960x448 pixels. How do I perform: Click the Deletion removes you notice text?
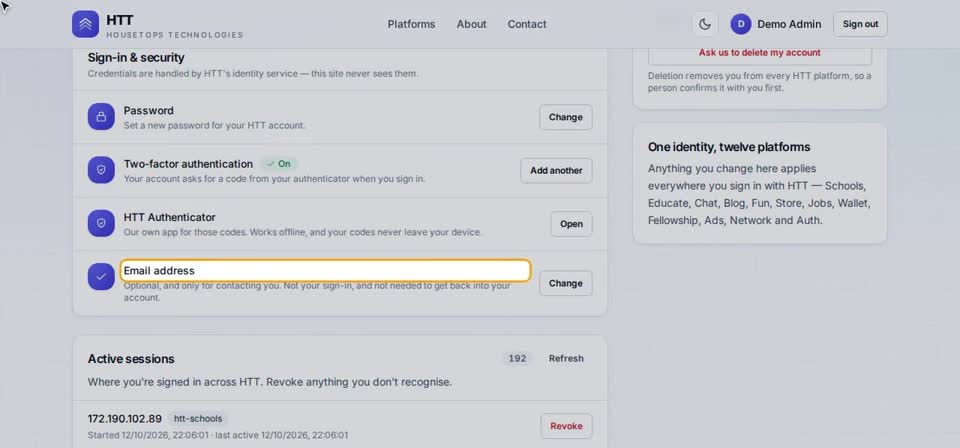[759, 82]
